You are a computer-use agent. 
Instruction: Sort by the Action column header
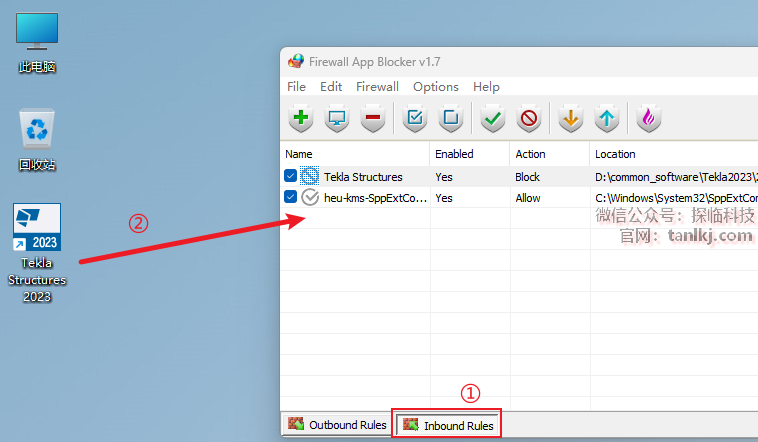[550, 154]
